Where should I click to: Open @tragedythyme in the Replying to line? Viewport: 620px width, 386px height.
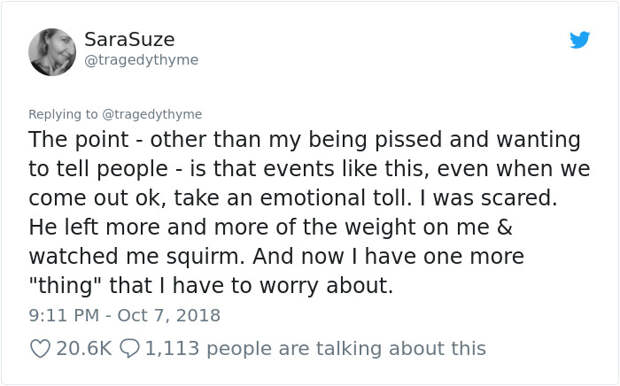[x=152, y=114]
